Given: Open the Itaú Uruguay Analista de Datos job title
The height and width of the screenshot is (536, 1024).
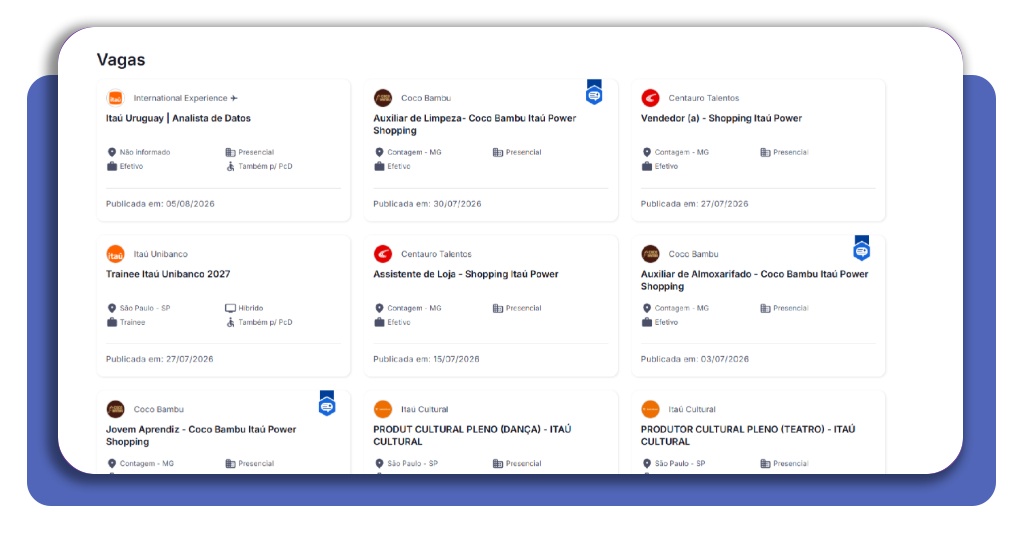Looking at the screenshot, I should coord(178,118).
